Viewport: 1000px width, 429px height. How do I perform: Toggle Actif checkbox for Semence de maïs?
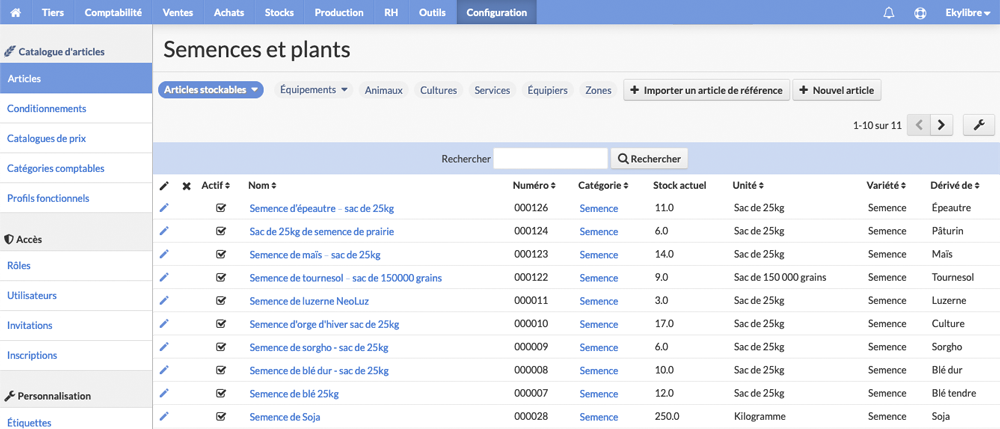tap(221, 254)
